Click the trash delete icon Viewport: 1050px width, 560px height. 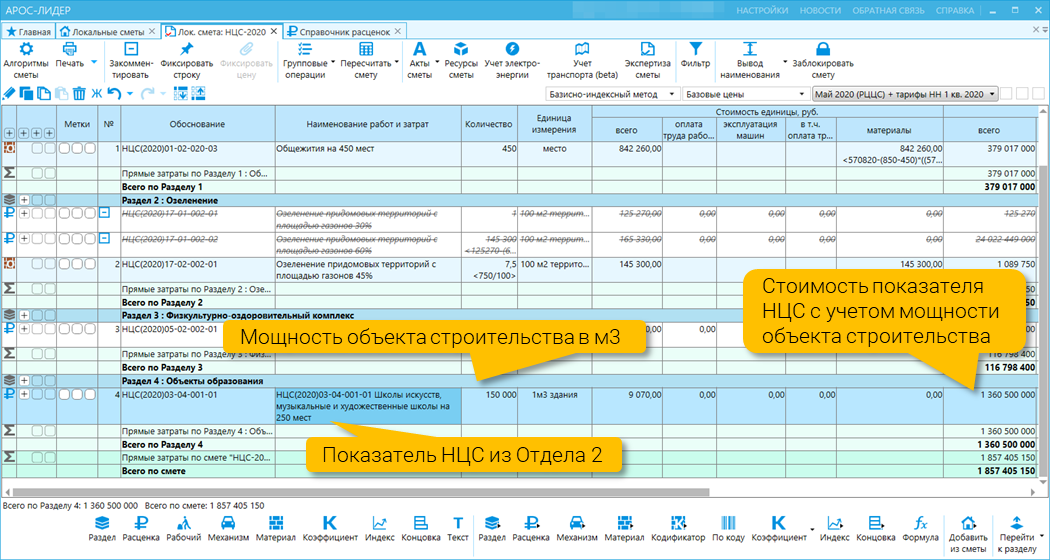click(79, 94)
